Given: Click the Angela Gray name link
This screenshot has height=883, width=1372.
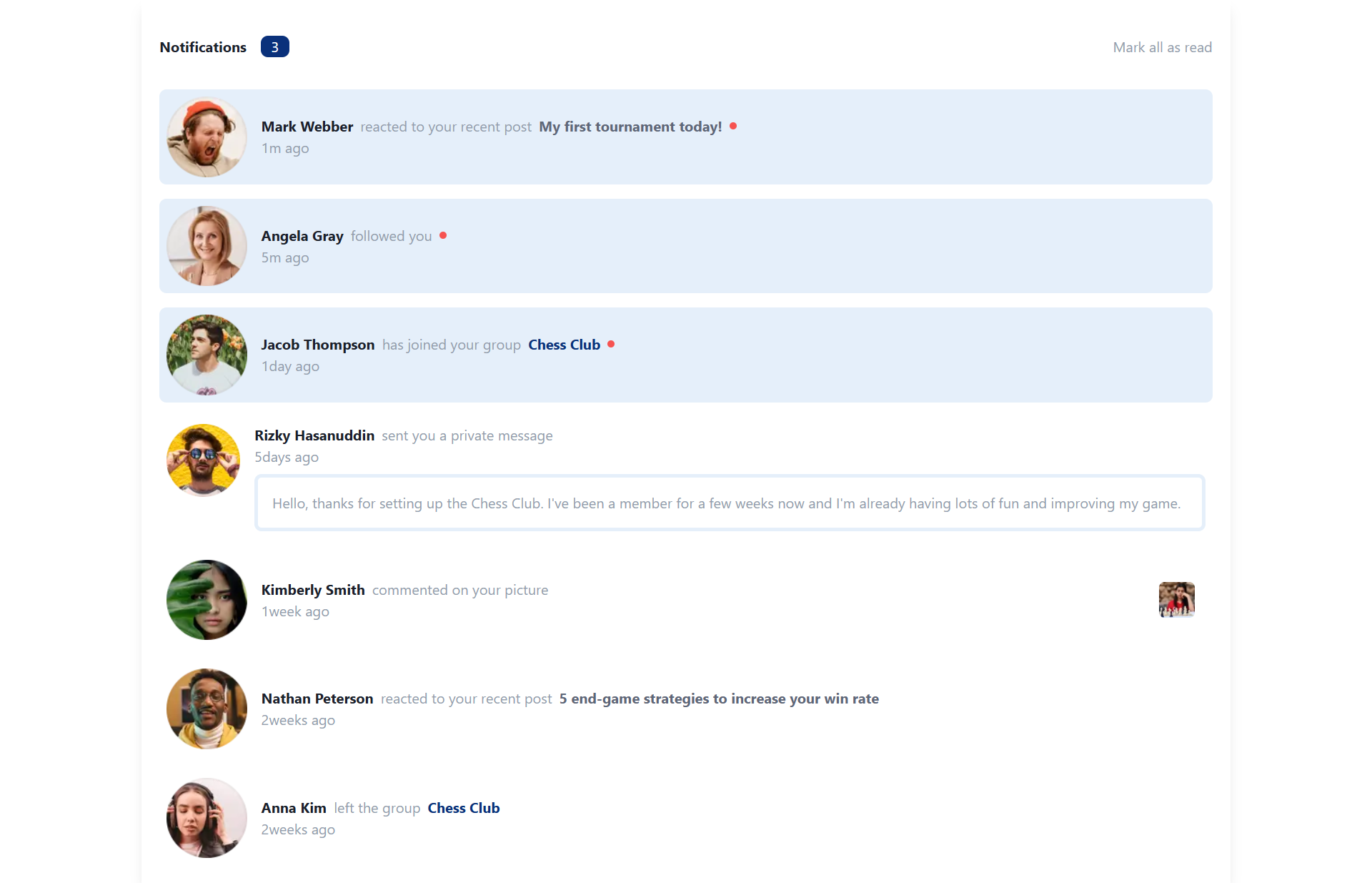Looking at the screenshot, I should click(x=302, y=236).
